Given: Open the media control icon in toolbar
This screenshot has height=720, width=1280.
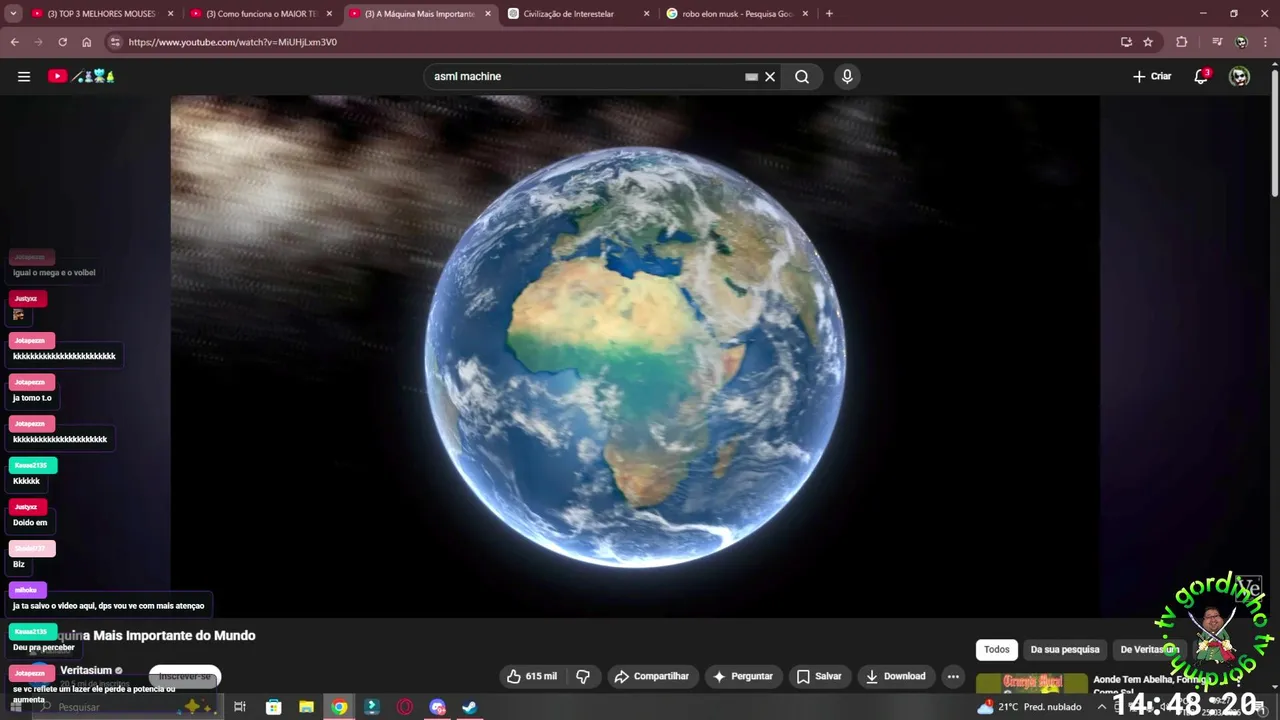Looking at the screenshot, I should coord(1217,42).
